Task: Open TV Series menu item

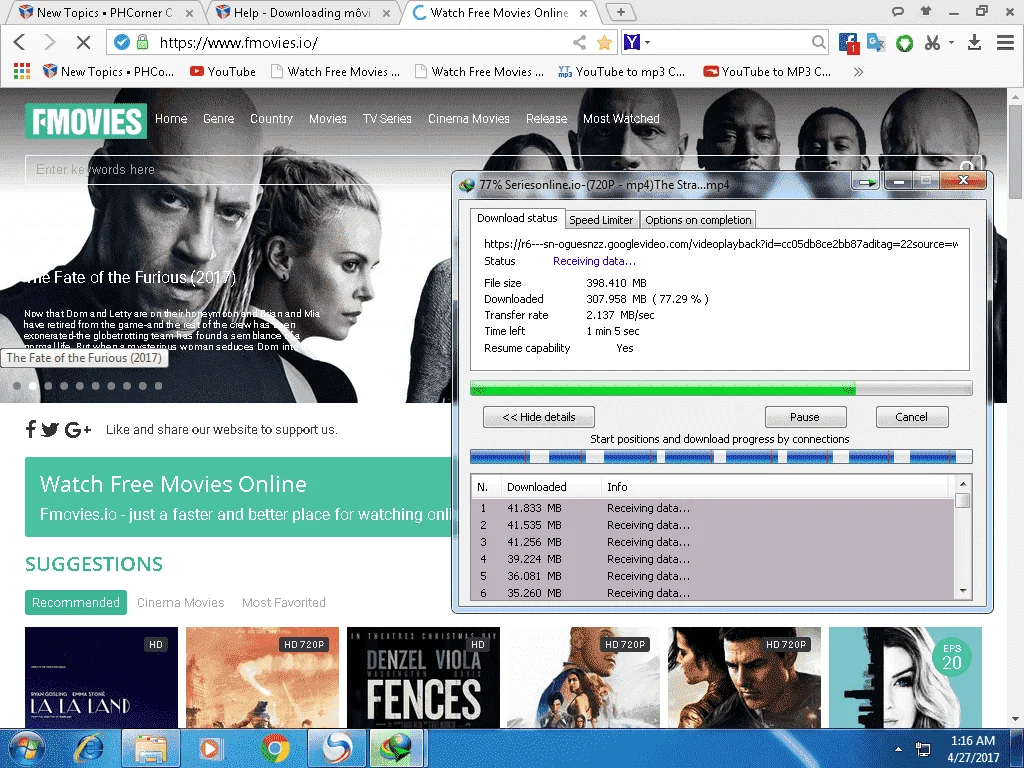Action: point(387,119)
